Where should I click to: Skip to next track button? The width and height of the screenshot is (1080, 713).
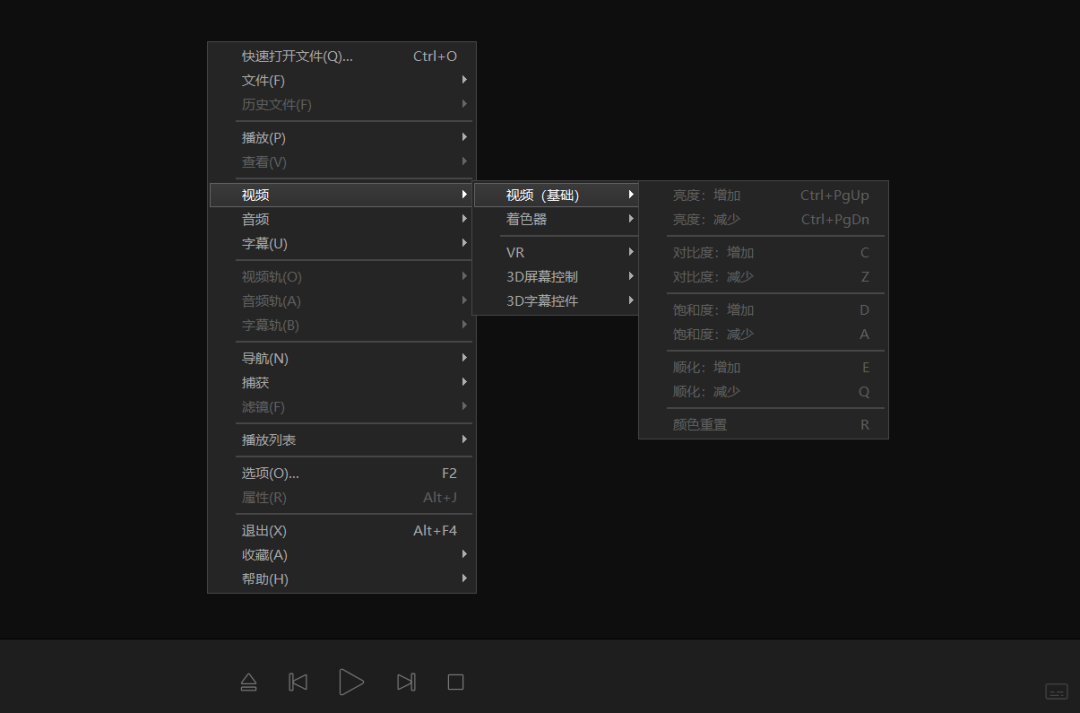(406, 682)
